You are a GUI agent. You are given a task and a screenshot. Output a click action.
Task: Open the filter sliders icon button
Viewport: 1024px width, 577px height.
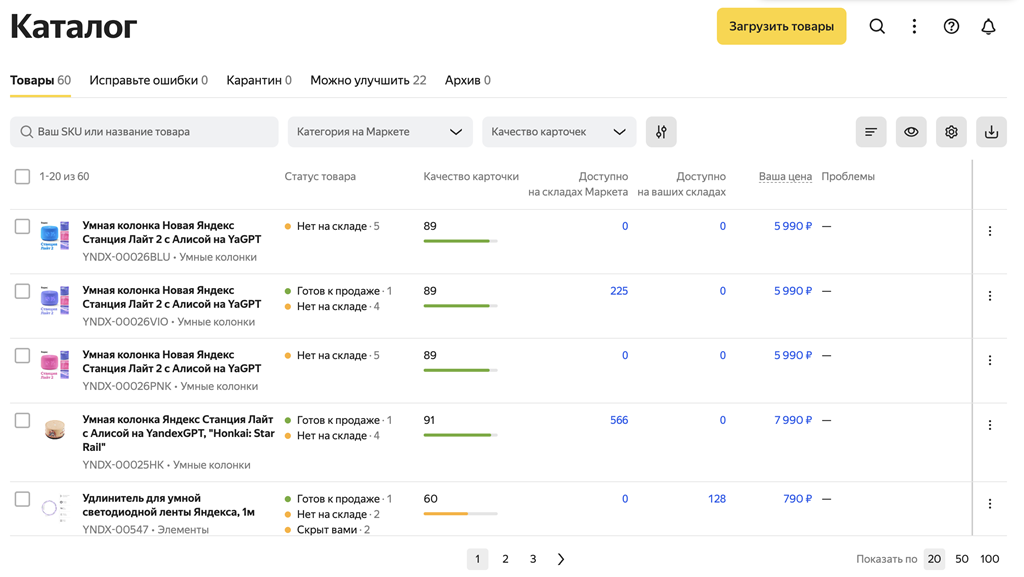coord(661,132)
